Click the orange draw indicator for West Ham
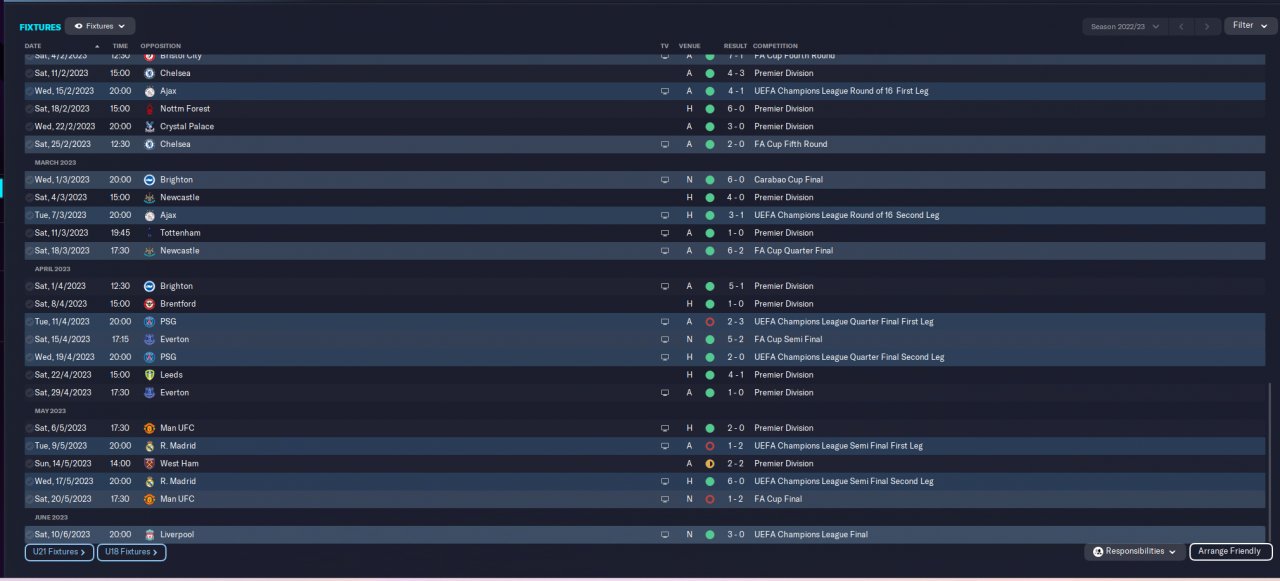The height and width of the screenshot is (581, 1280). (710, 464)
